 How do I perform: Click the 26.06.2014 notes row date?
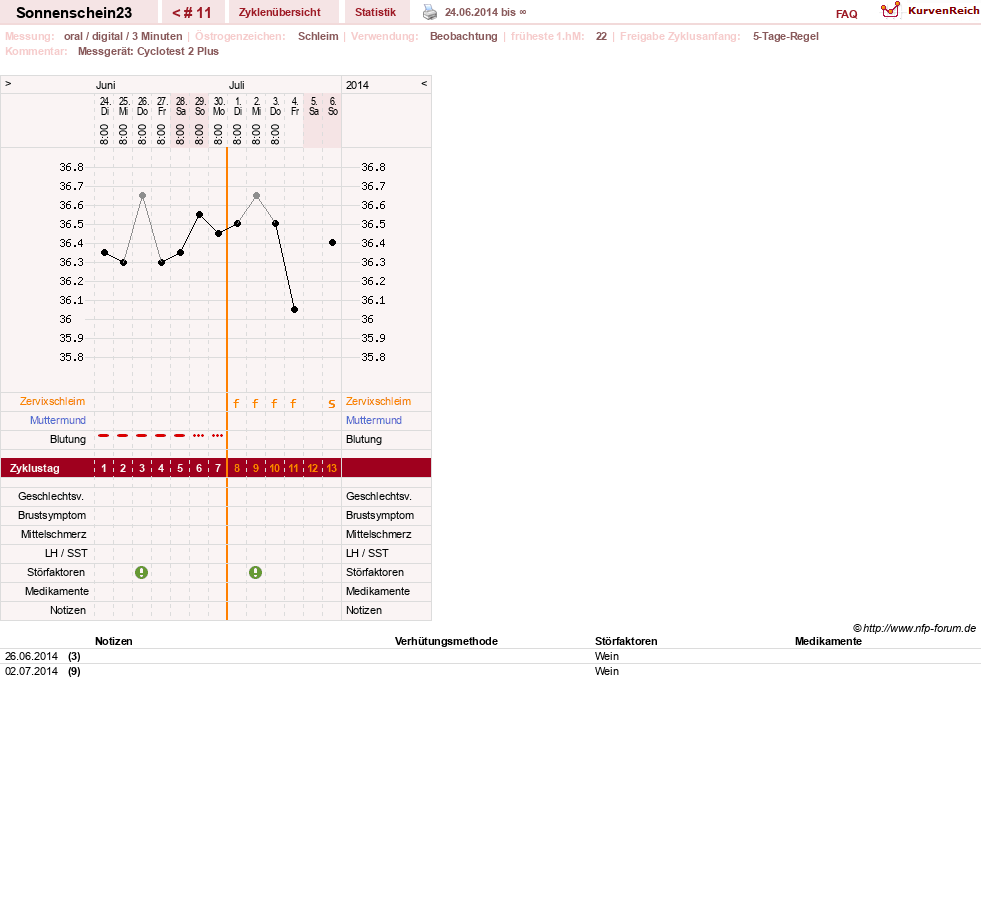click(31, 656)
